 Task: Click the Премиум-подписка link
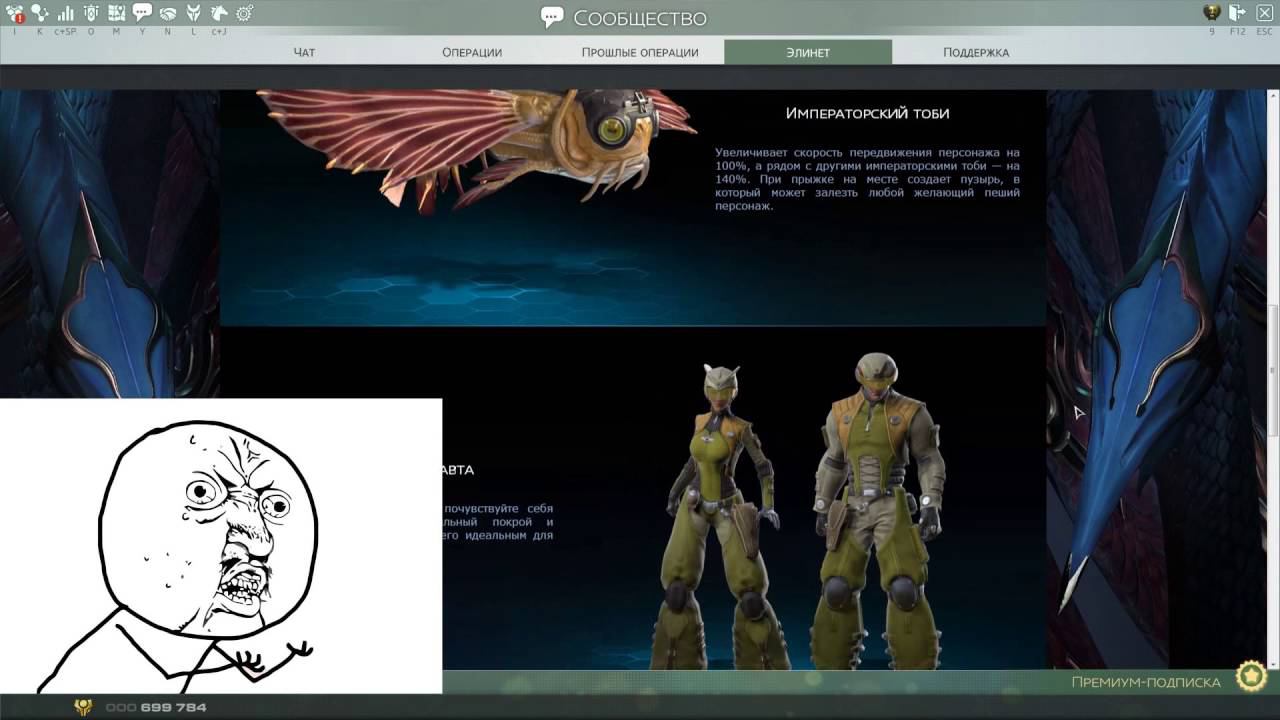point(1146,682)
